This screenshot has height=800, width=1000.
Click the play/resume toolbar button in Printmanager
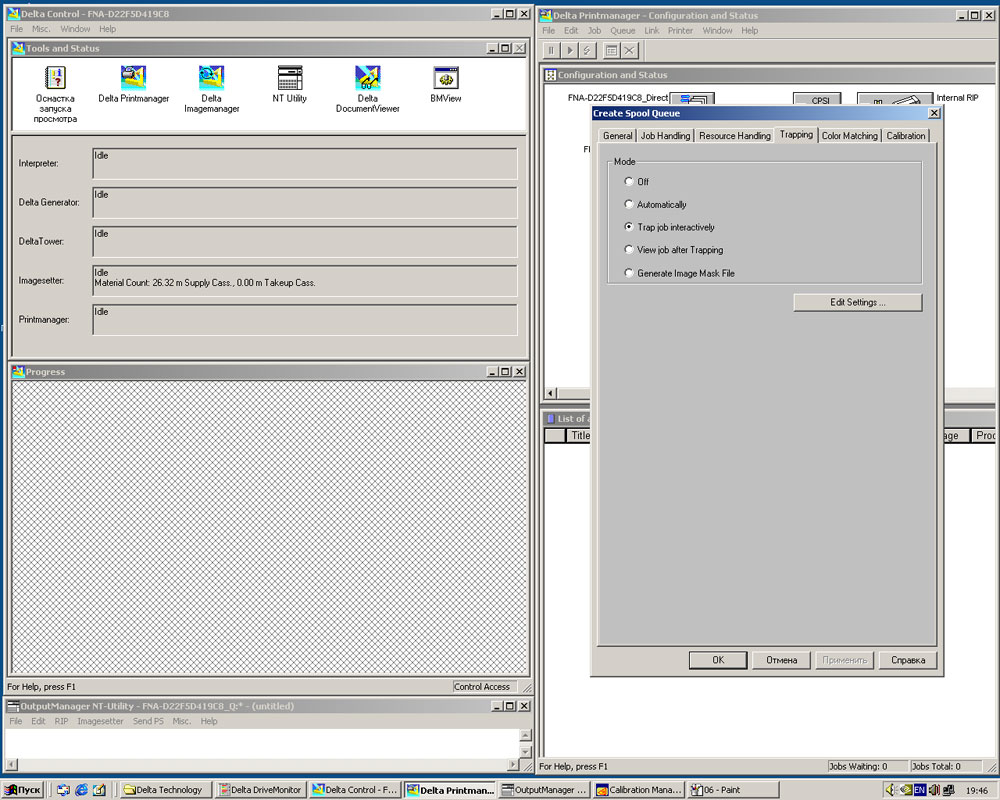[570, 50]
